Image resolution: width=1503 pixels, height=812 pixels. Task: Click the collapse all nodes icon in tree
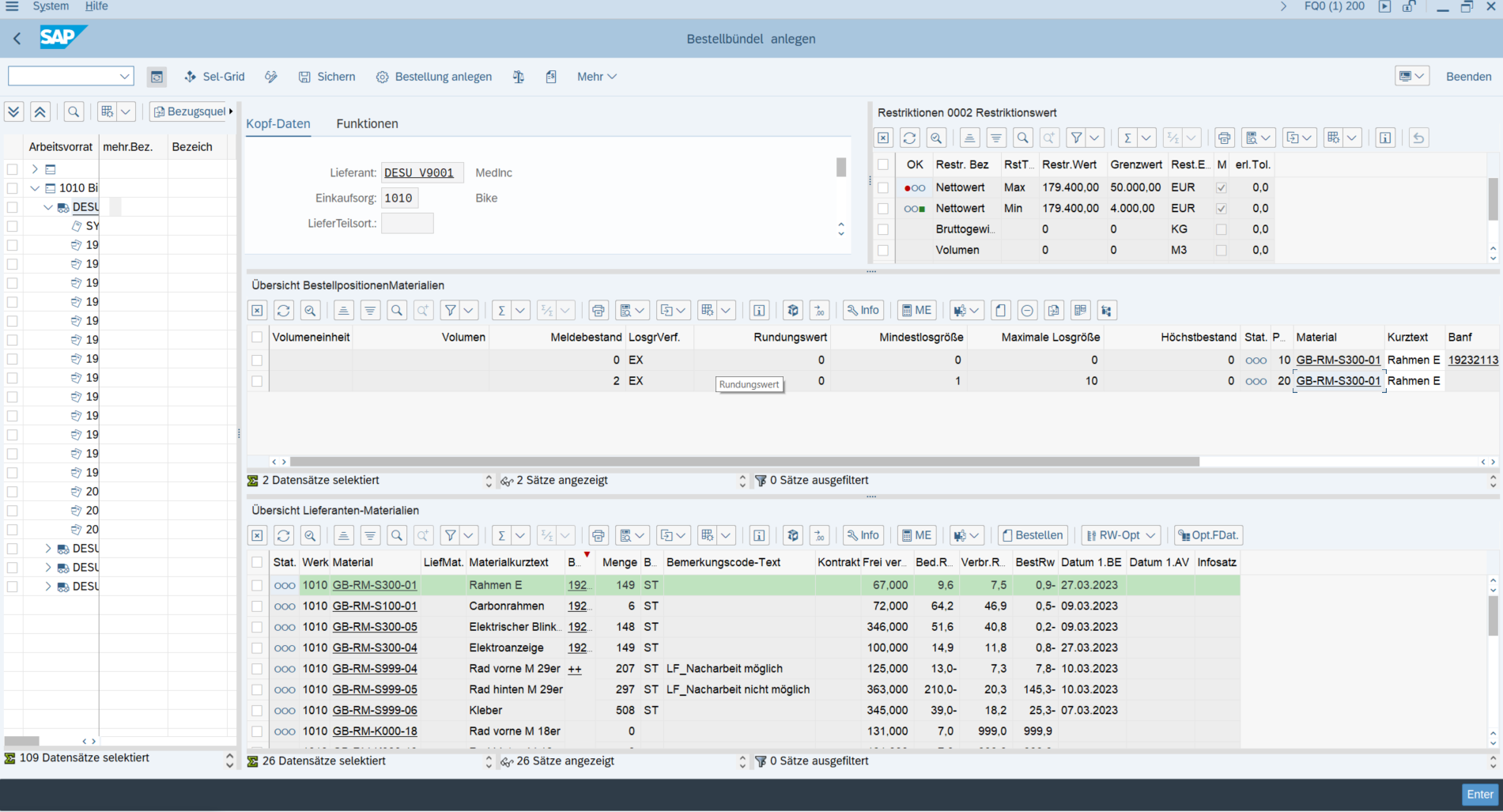pos(40,111)
